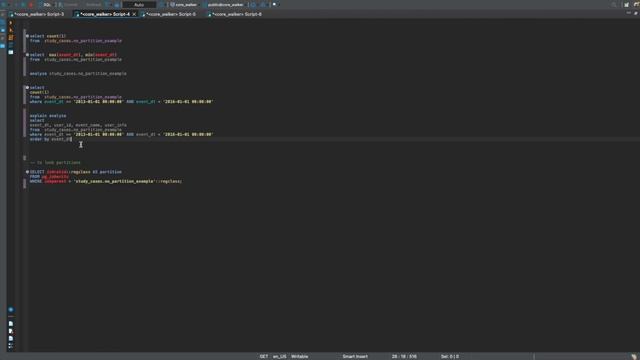This screenshot has width=640, height=360.
Task: Click the blue round gear icon in lower sidebar
Action: tap(11, 309)
